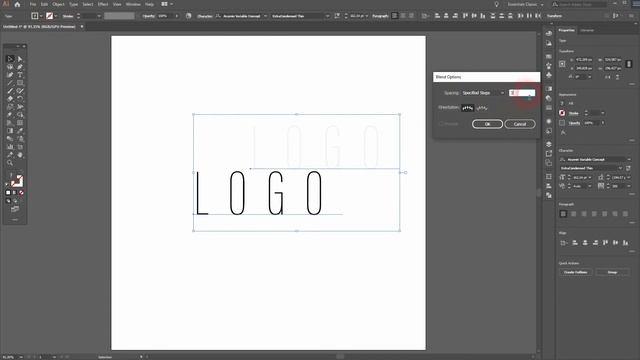
Task: Open font style dropdown in control bar
Action: 327,16
